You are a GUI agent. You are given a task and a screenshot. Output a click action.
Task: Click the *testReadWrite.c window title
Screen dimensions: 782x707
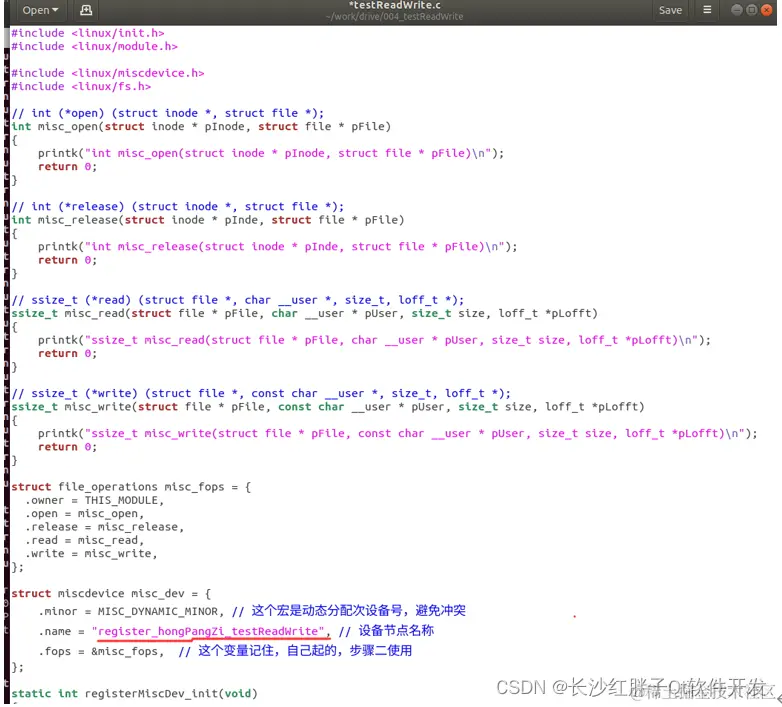pos(394,5)
